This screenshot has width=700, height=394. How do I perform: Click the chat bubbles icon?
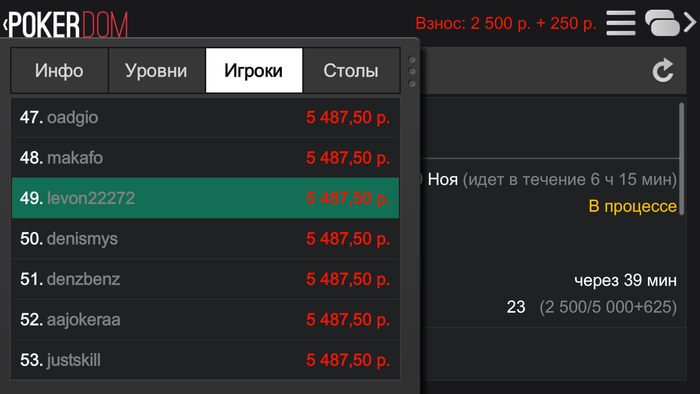662,23
